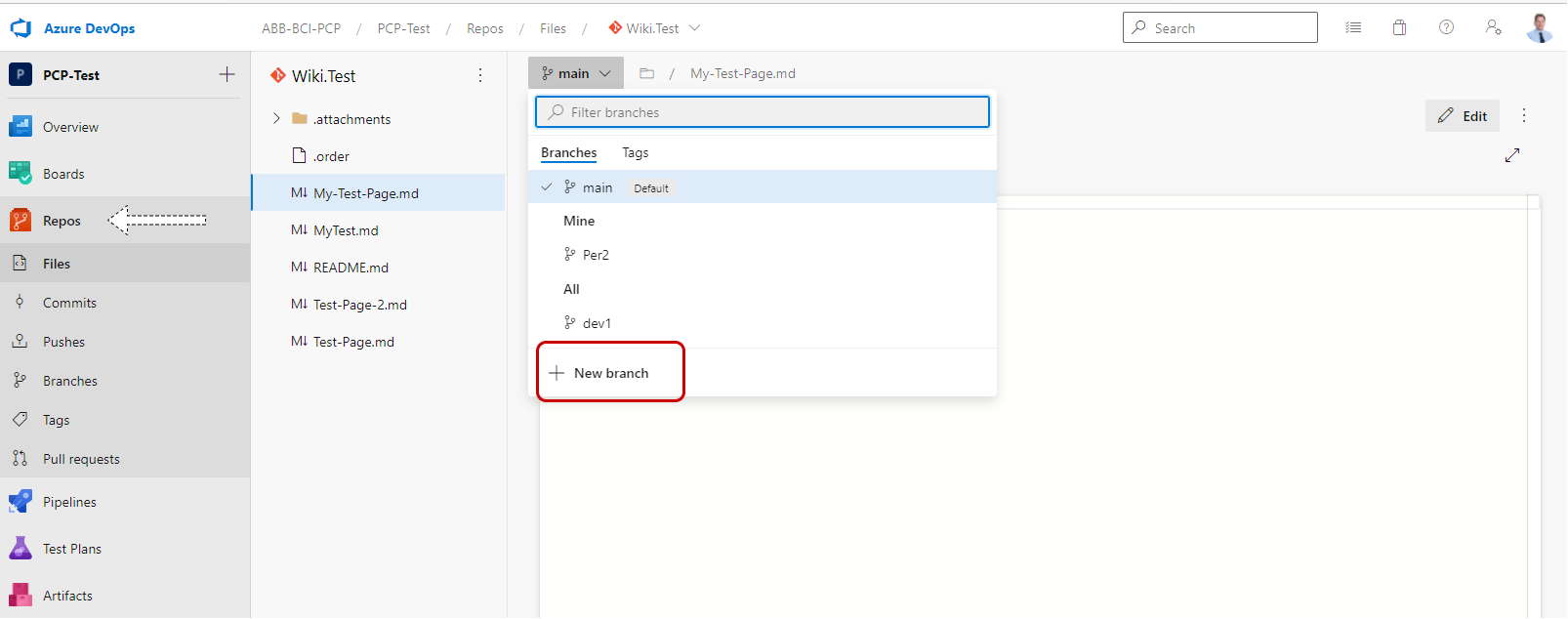Open the README.md file
This screenshot has height=619, width=1568.
point(378,268)
